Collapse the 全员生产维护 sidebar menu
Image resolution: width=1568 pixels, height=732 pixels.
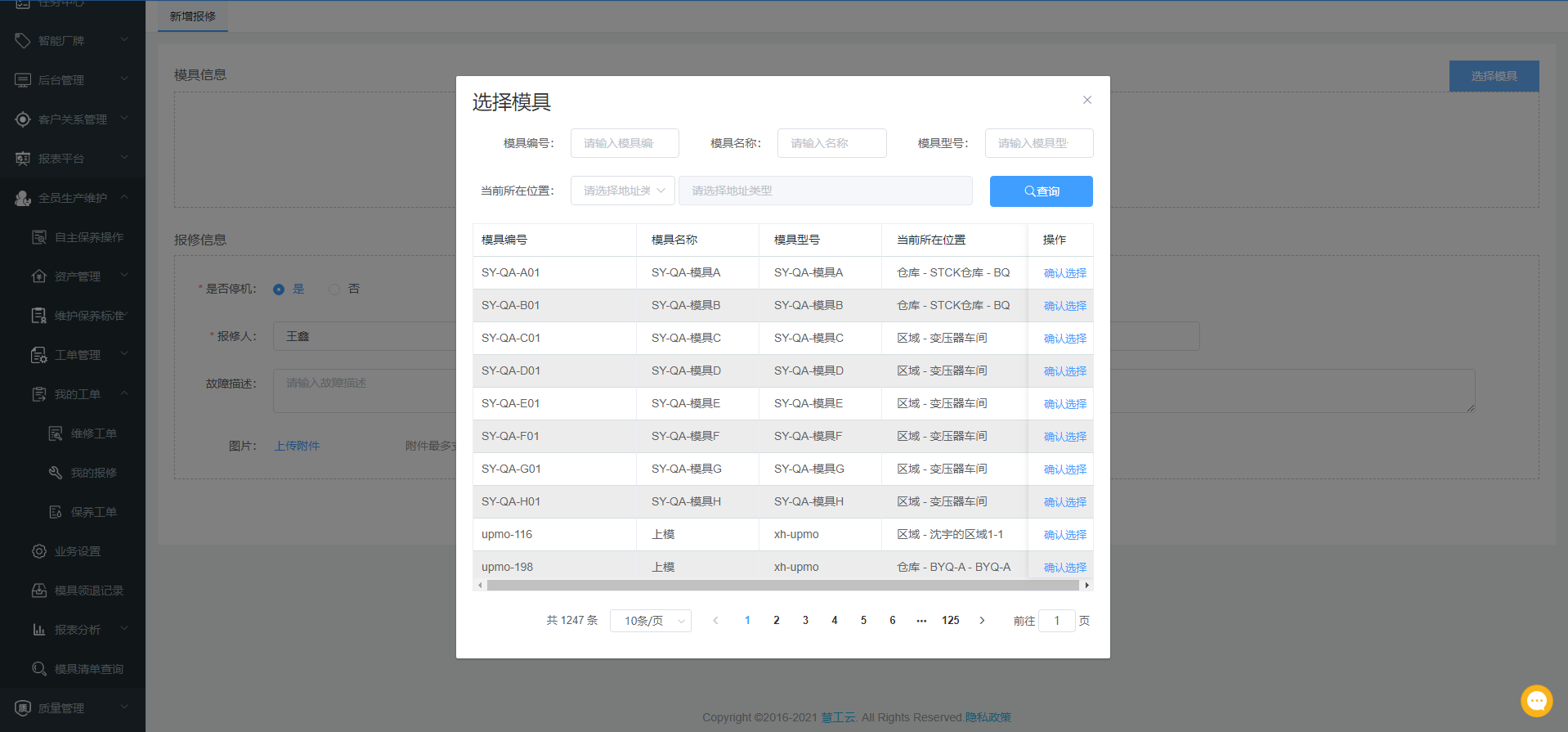pos(124,198)
